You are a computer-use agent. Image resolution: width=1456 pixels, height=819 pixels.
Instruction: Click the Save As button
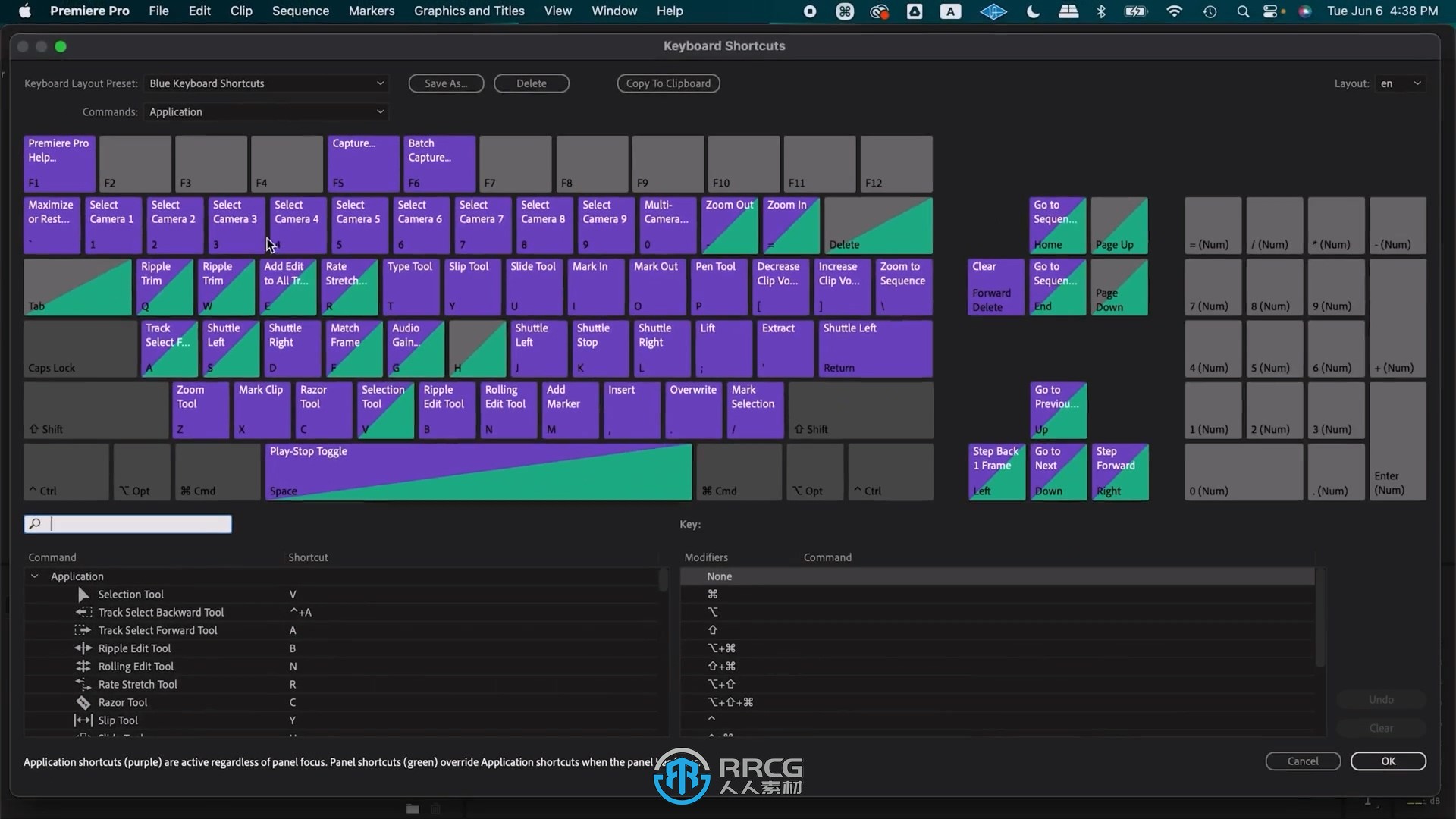446,83
